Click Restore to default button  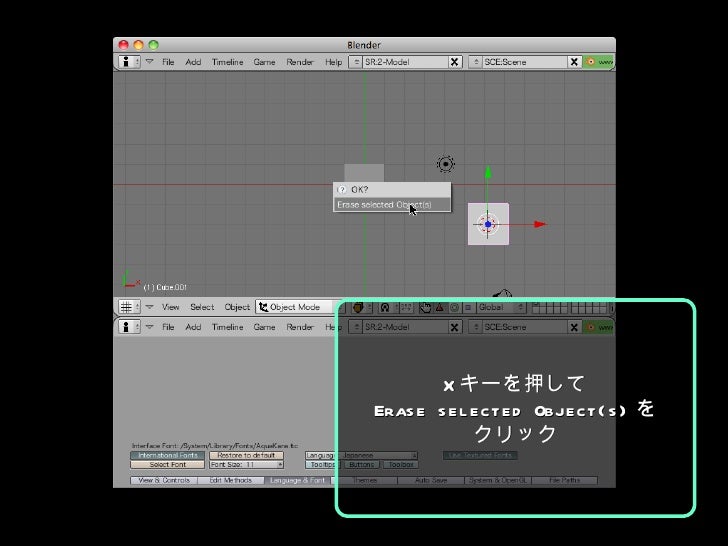[x=247, y=455]
